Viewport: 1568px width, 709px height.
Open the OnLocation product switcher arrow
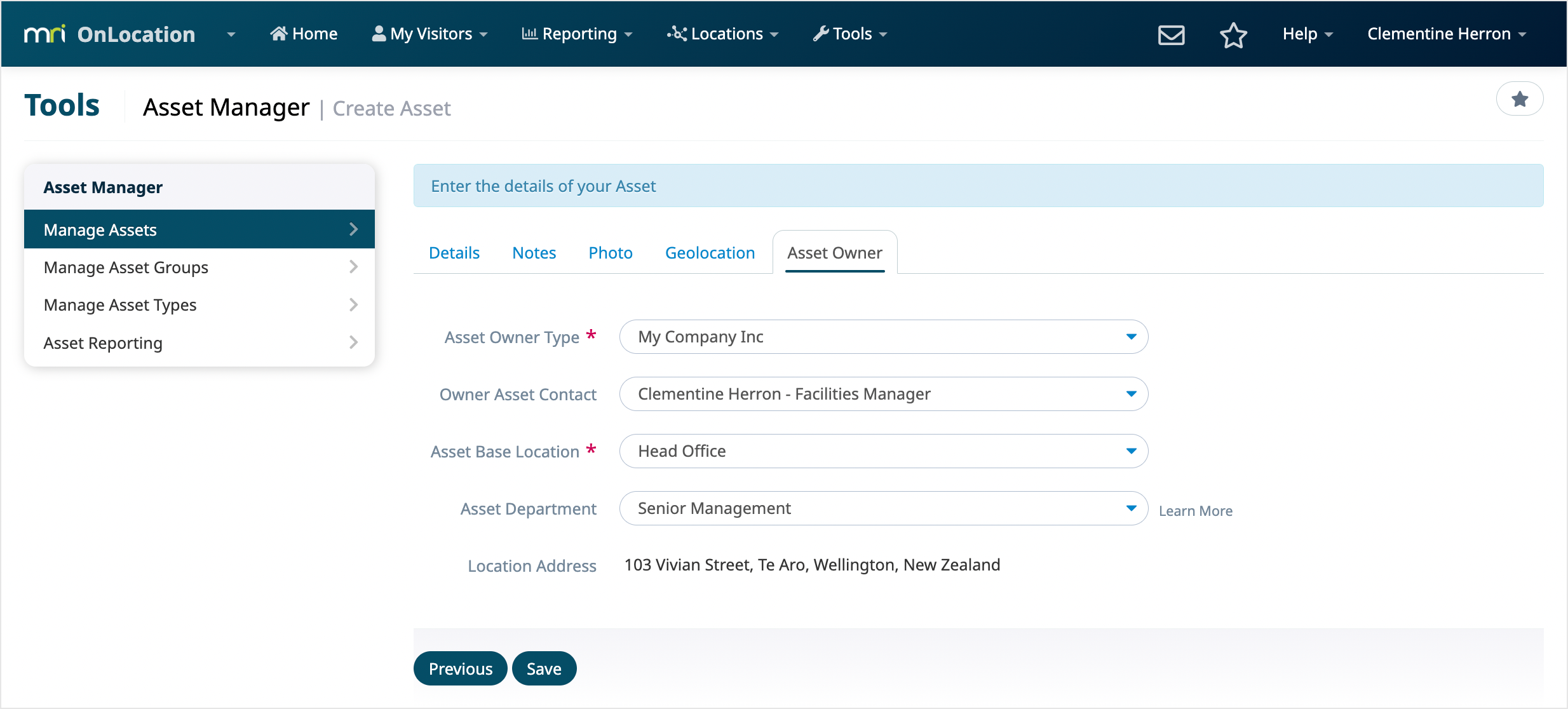click(231, 34)
